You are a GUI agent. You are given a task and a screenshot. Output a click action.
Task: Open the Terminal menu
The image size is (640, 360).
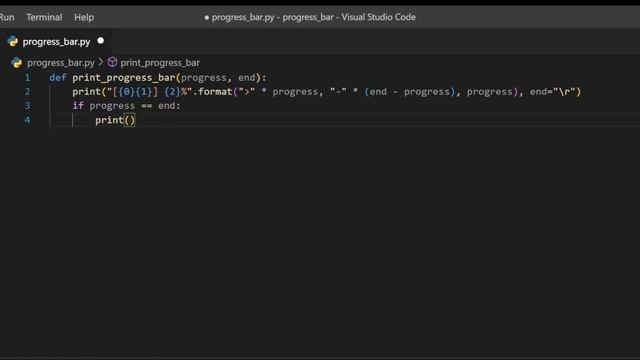[x=44, y=17]
